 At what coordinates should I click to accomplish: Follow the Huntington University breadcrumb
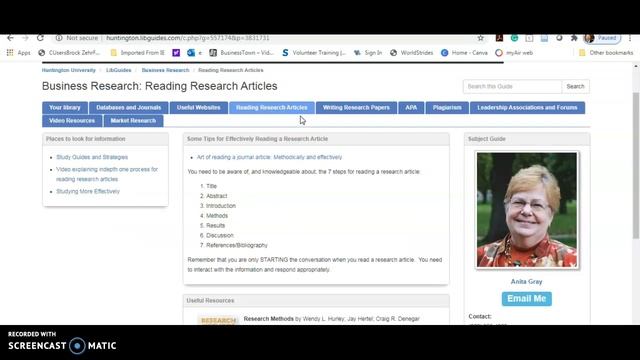point(69,70)
